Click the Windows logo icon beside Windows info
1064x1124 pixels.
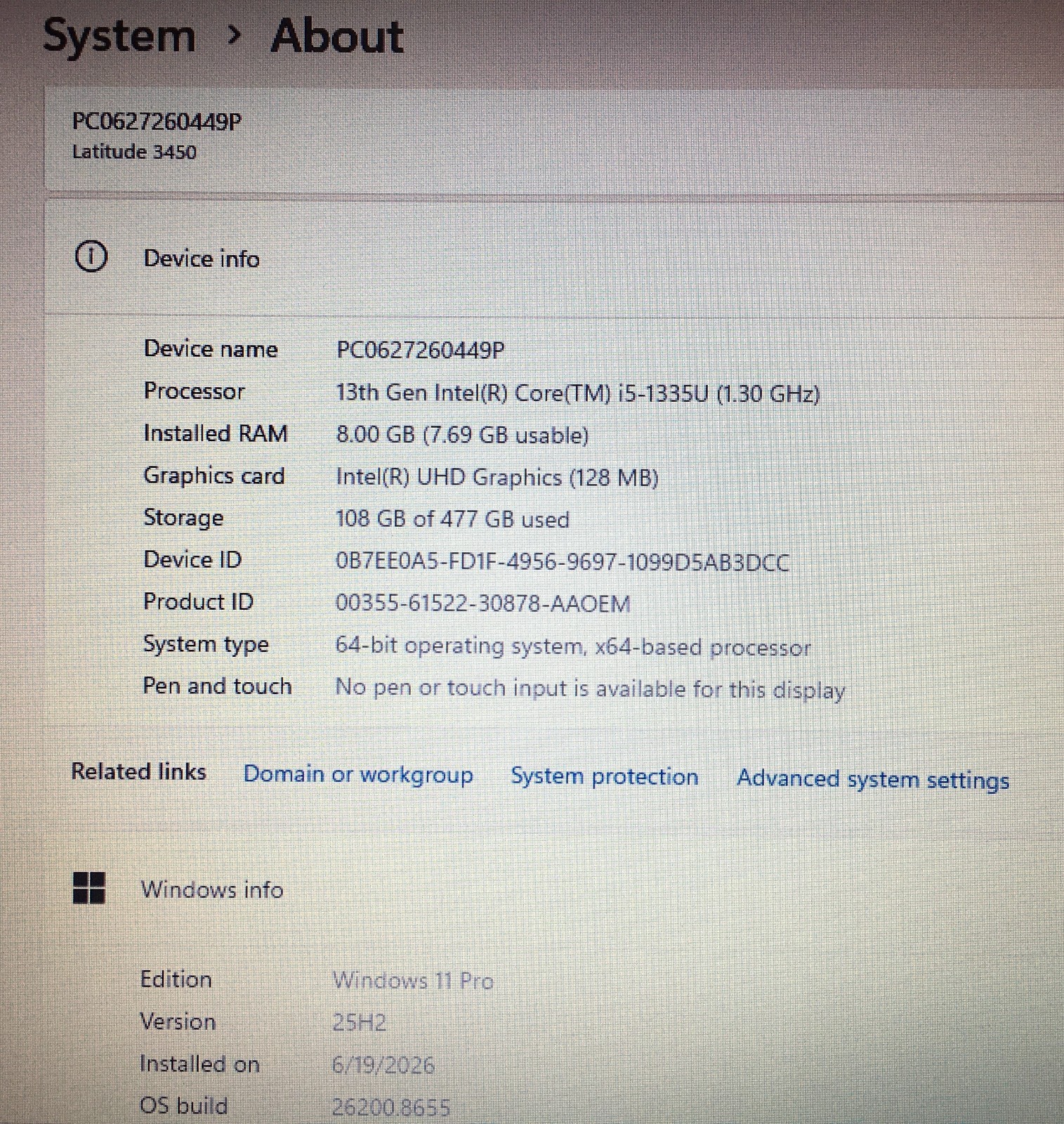[89, 888]
